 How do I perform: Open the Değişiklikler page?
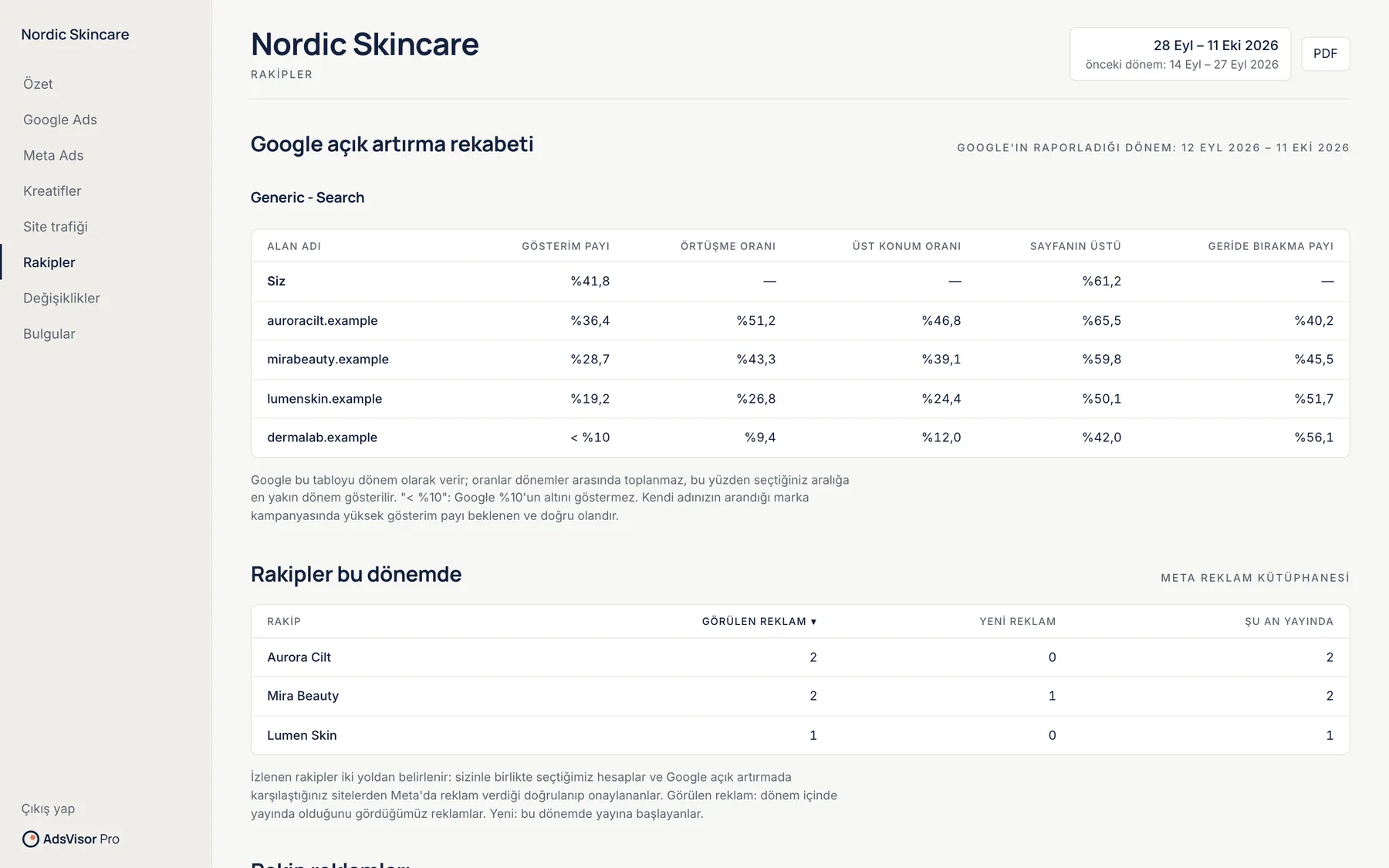(x=62, y=298)
